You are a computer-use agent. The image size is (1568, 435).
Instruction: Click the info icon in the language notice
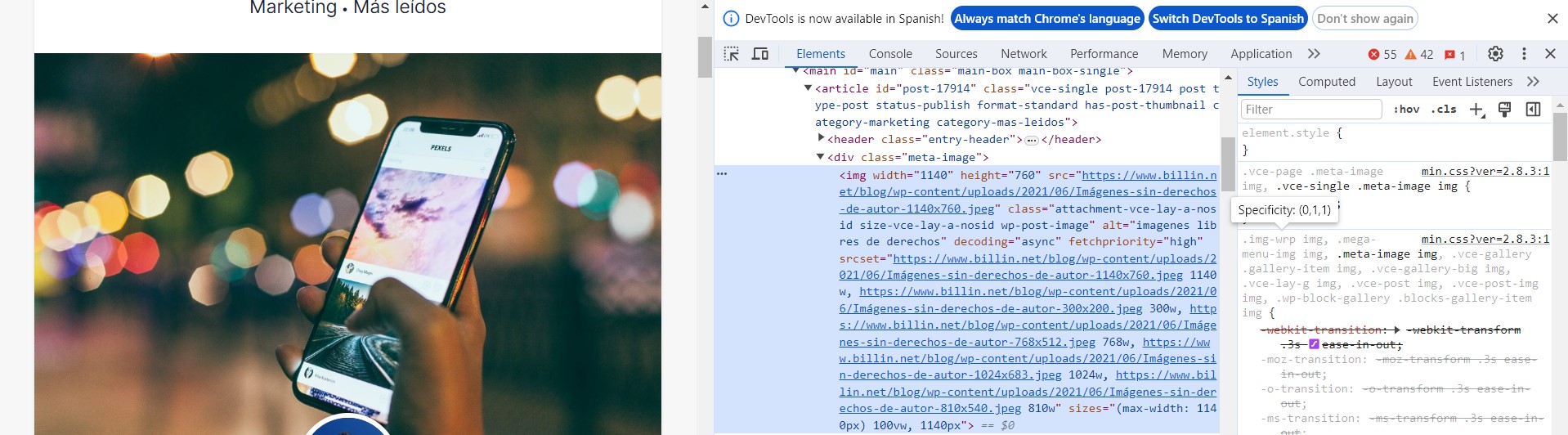click(x=732, y=19)
